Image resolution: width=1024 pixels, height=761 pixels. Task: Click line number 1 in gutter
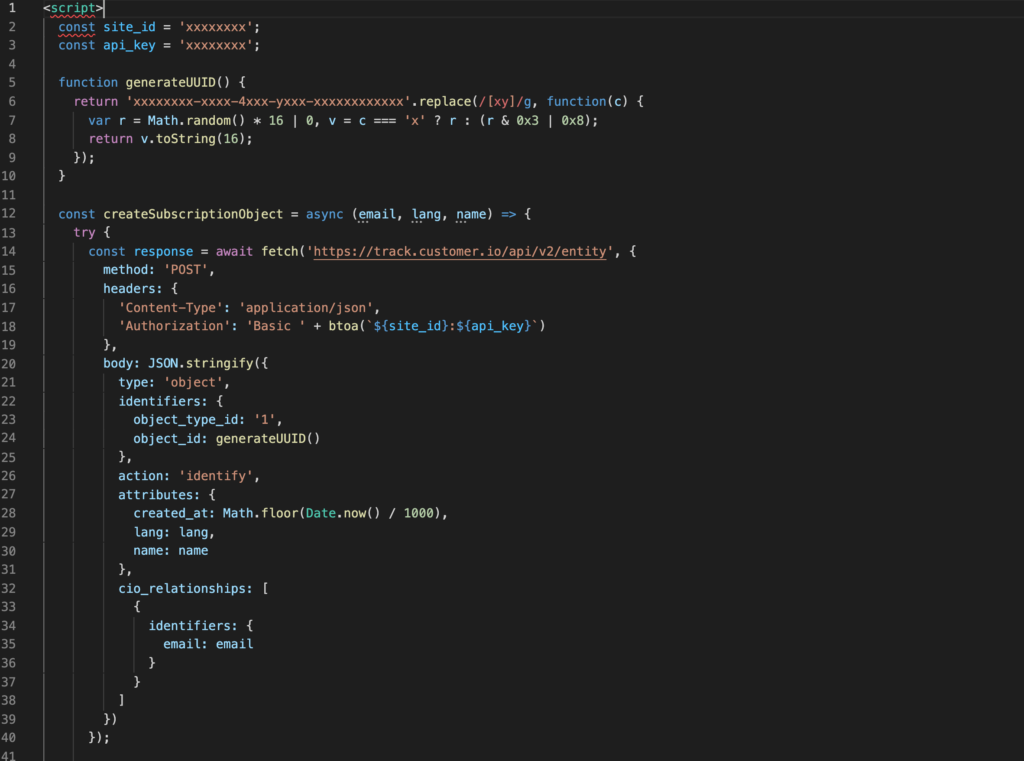coord(12,8)
